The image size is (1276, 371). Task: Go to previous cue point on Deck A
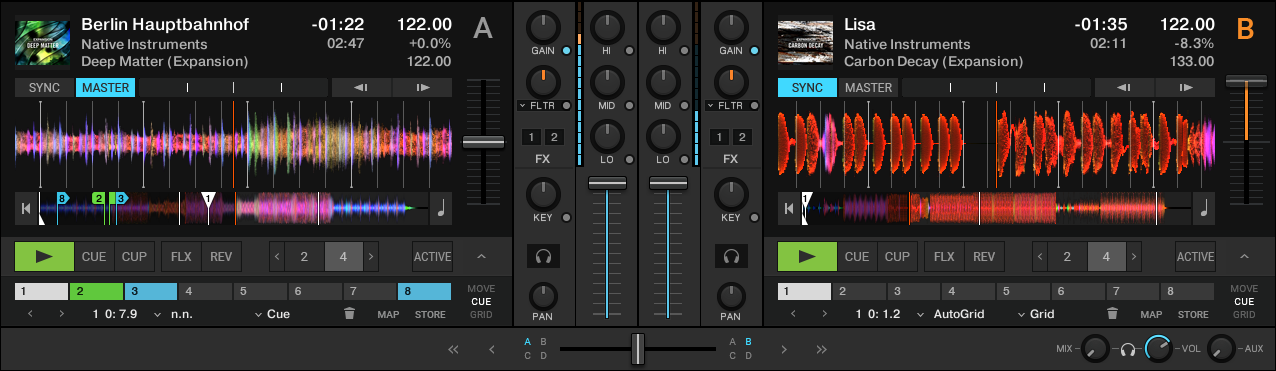[x=30, y=314]
